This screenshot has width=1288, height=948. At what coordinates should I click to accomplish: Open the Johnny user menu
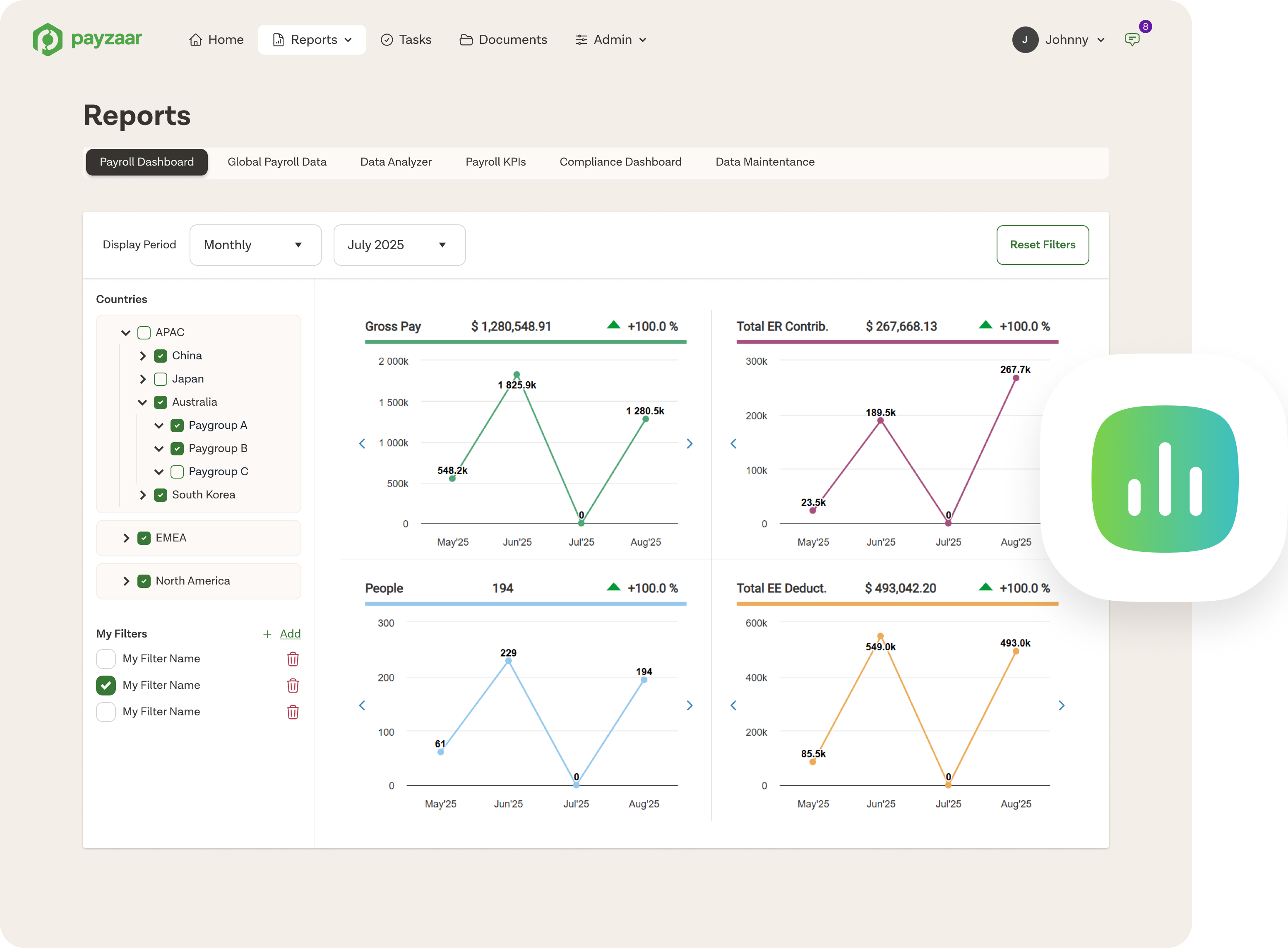tap(1059, 40)
